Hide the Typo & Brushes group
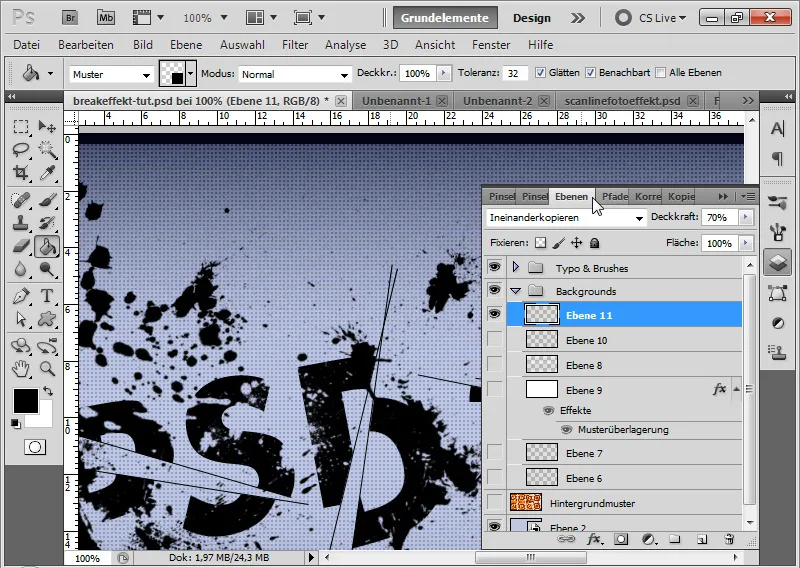 pos(494,266)
